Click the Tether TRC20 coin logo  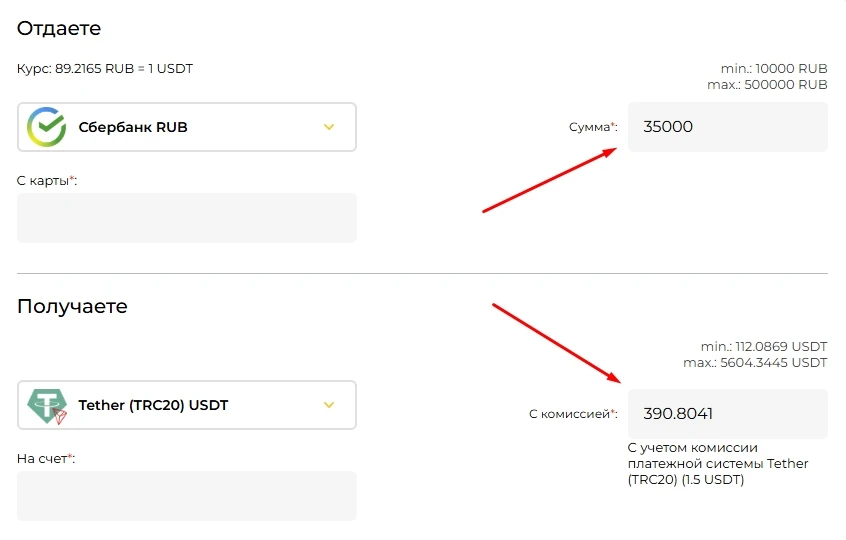click(47, 406)
